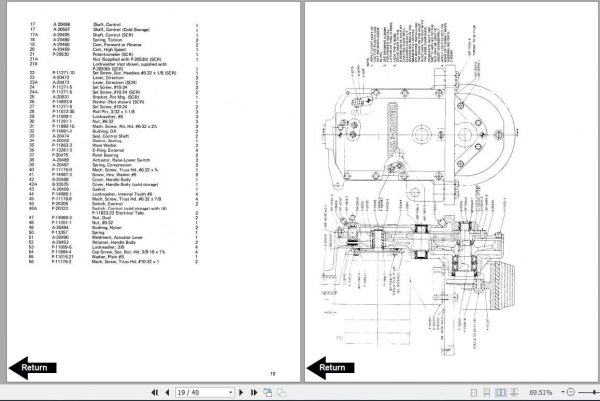The width and height of the screenshot is (600, 401).
Task: Jump to the last page
Action: pyautogui.click(x=254, y=392)
